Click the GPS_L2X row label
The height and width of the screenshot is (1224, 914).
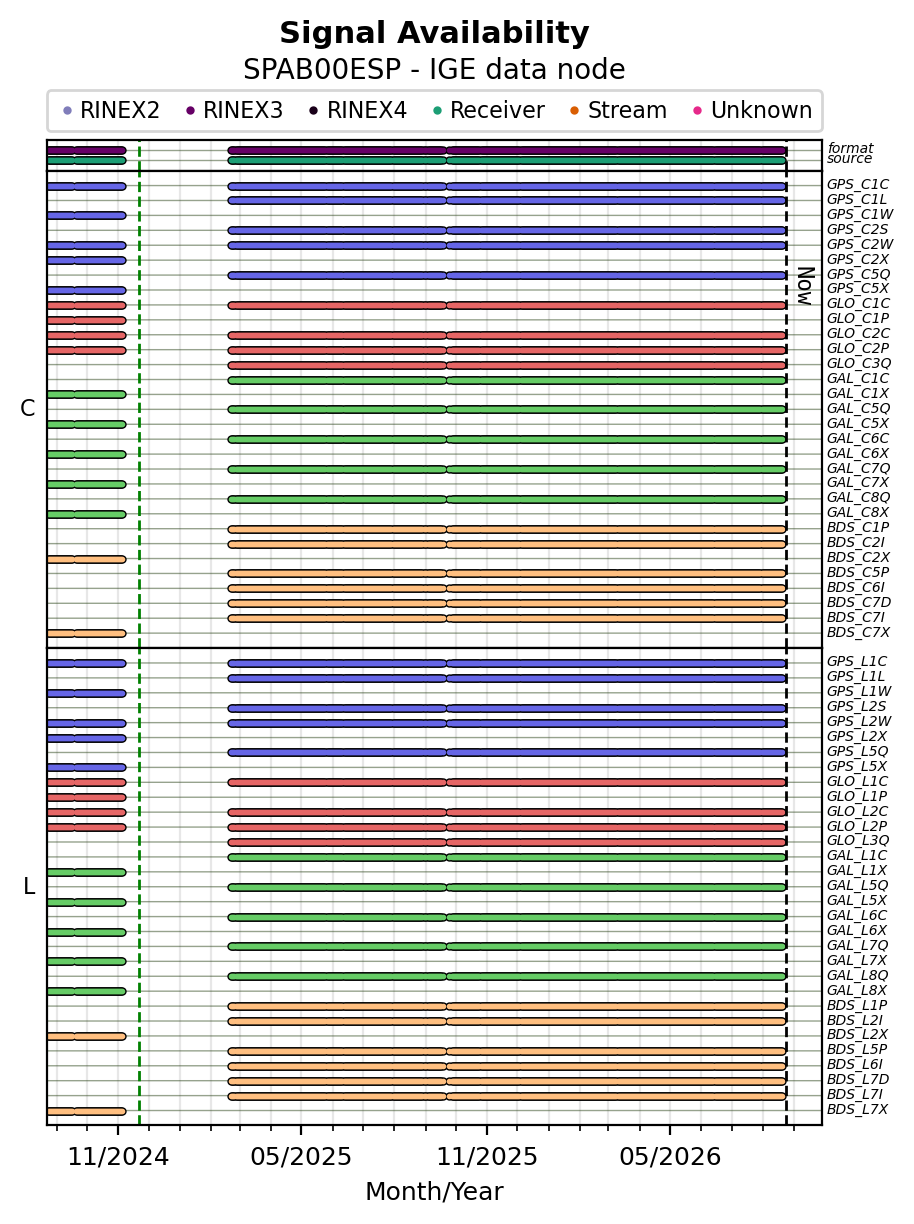pos(856,737)
